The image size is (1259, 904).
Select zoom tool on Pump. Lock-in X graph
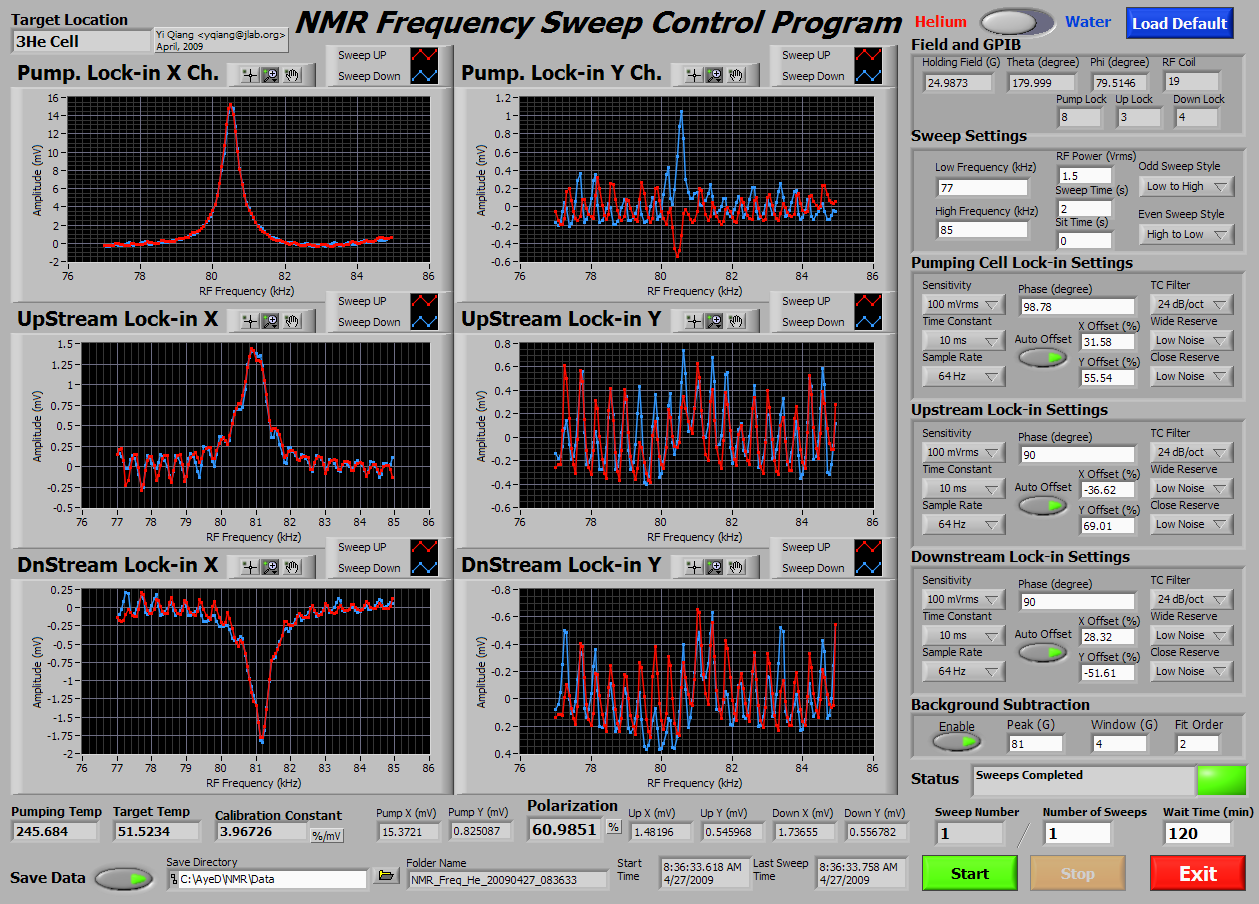click(270, 74)
